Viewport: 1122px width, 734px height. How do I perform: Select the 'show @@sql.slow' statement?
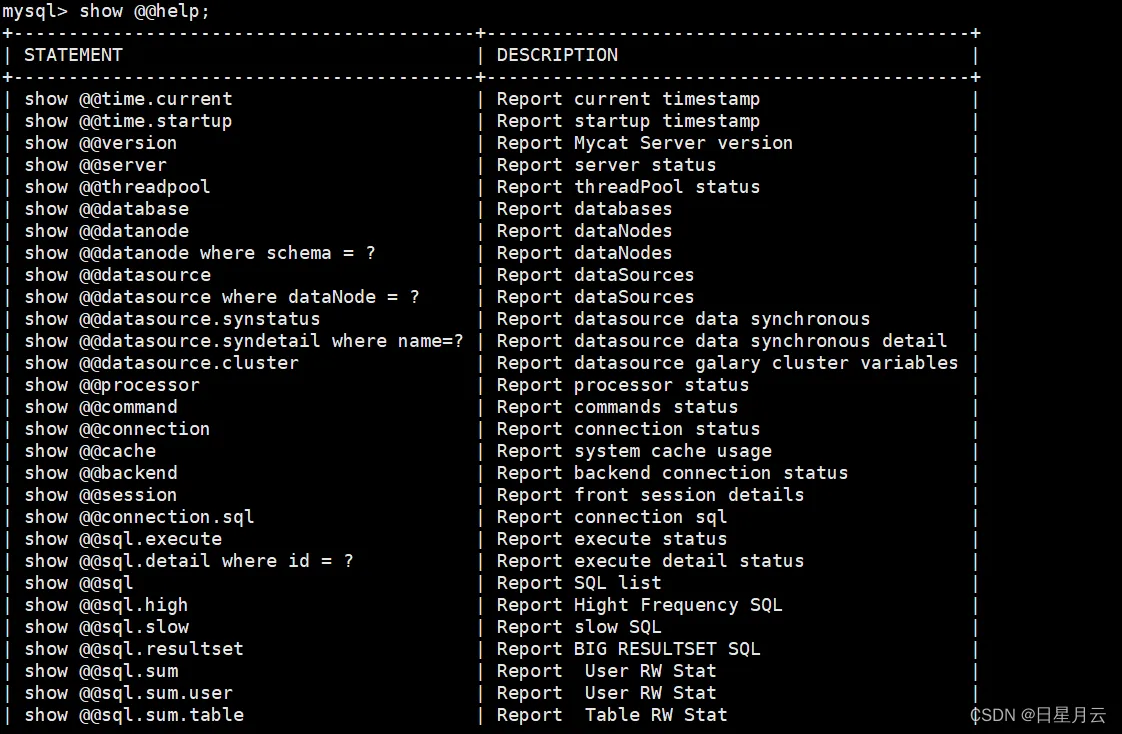pos(106,627)
